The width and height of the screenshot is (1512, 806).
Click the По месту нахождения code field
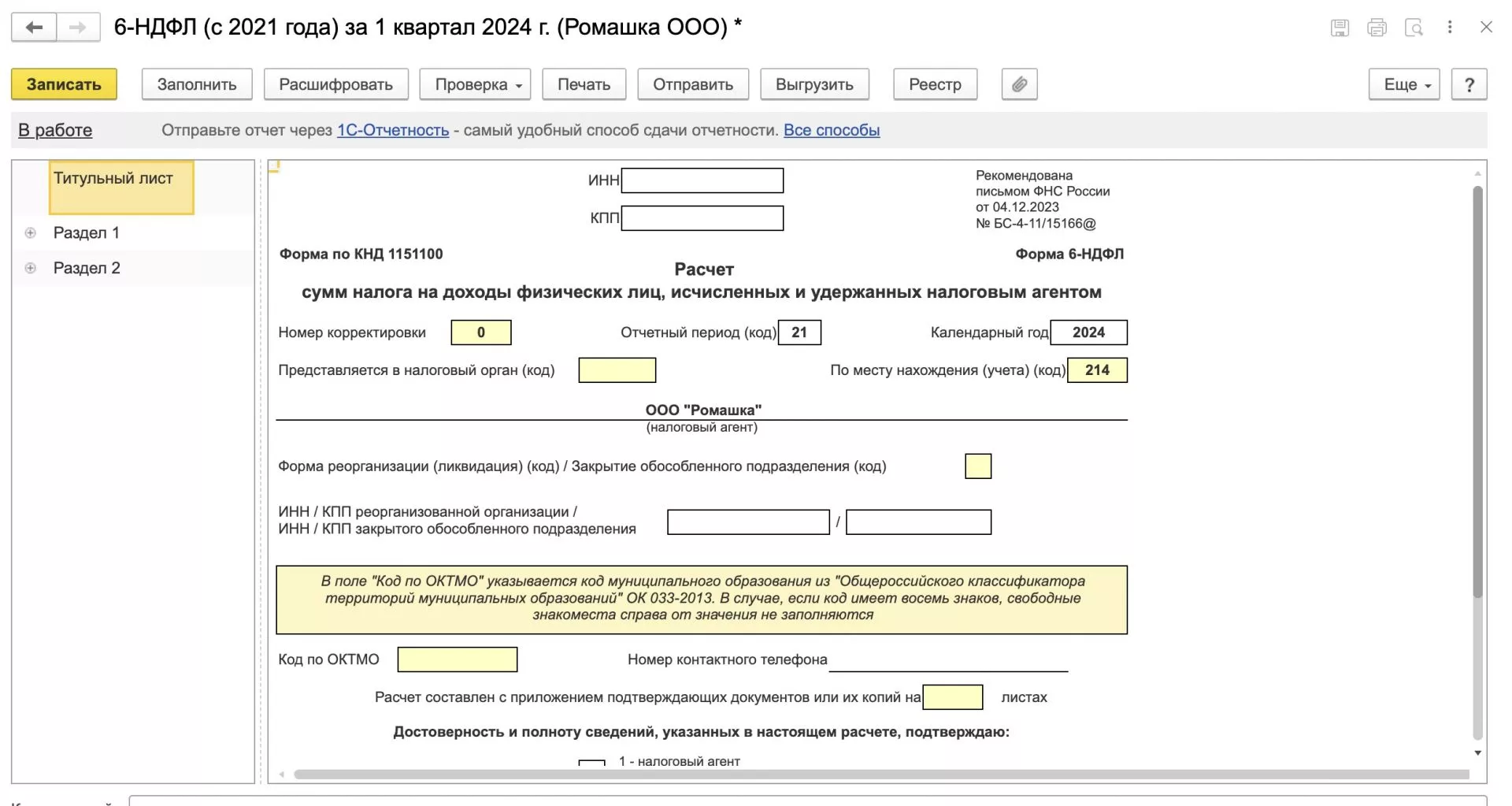(1097, 370)
